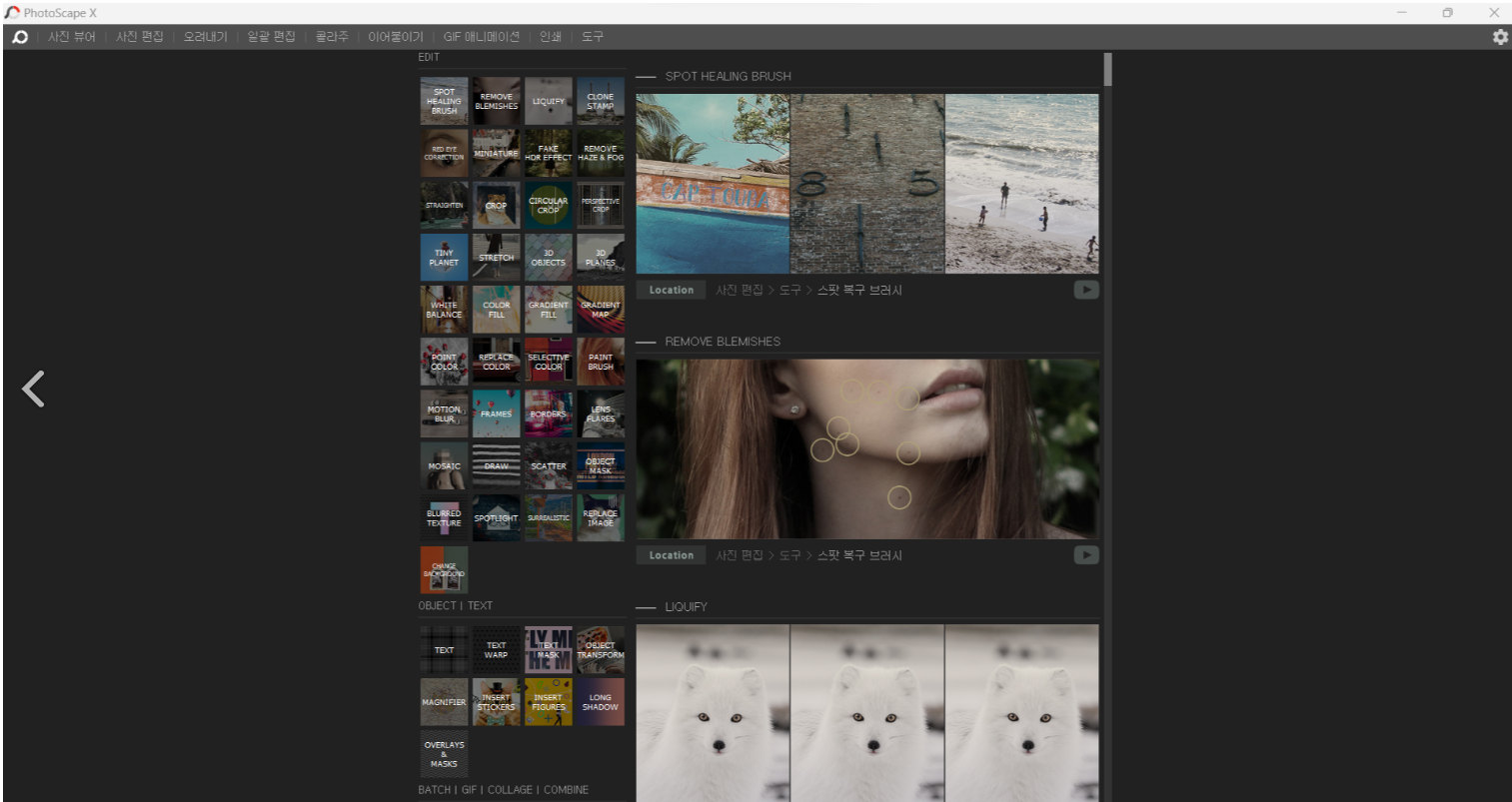Choose the Surrealistic tile
This screenshot has height=802, width=1512.
[548, 518]
